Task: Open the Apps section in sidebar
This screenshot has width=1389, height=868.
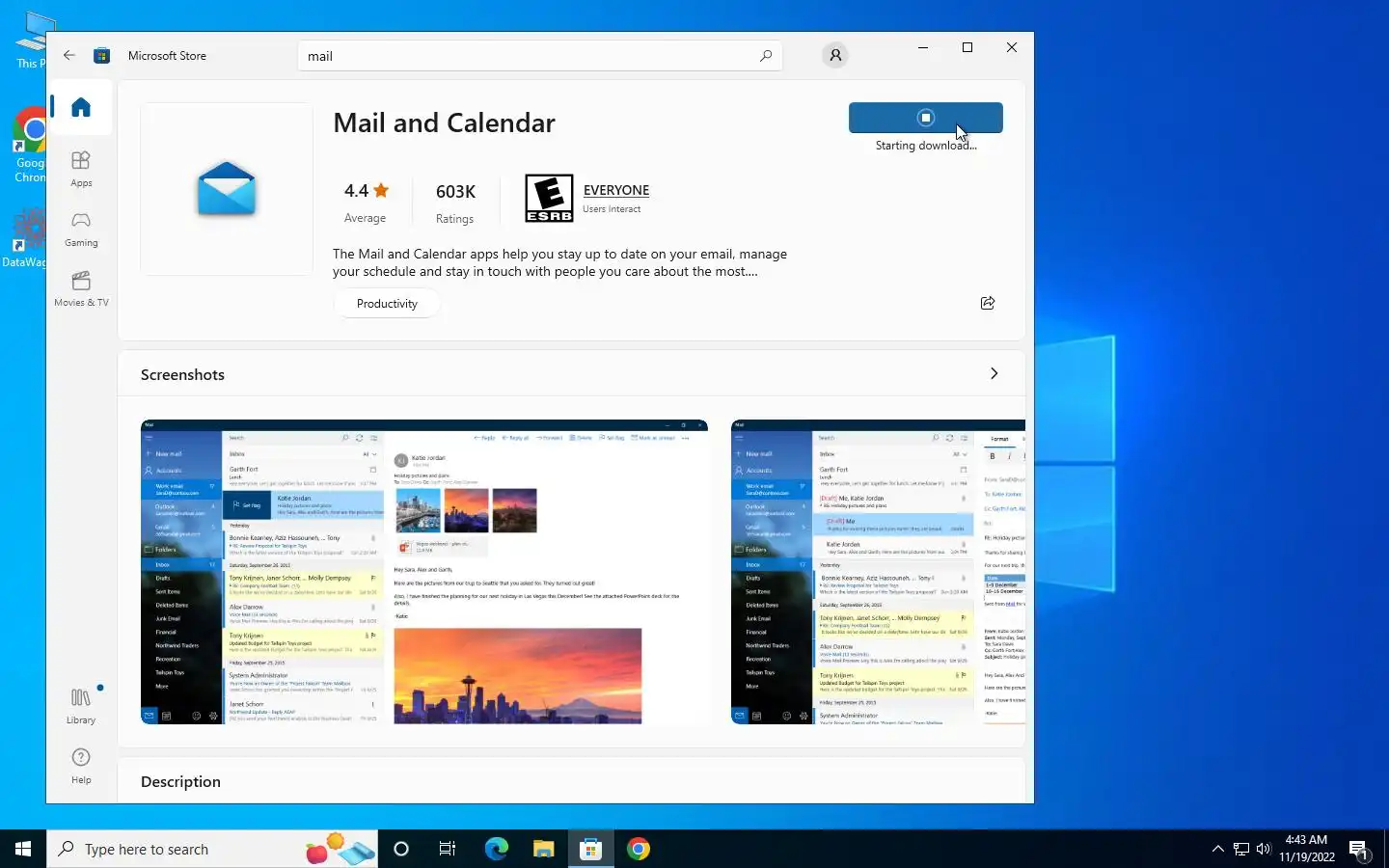Action: click(81, 169)
